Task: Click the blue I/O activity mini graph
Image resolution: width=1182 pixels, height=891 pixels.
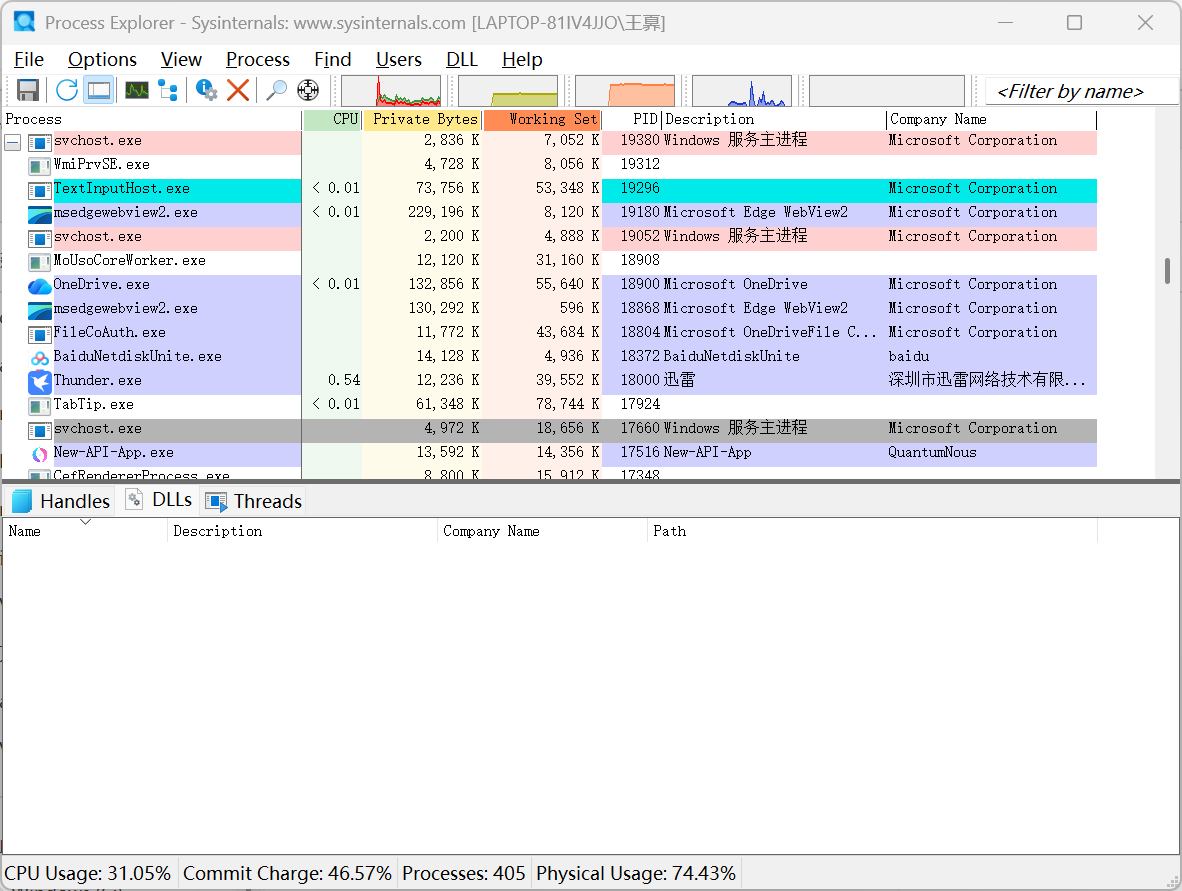Action: click(x=742, y=90)
